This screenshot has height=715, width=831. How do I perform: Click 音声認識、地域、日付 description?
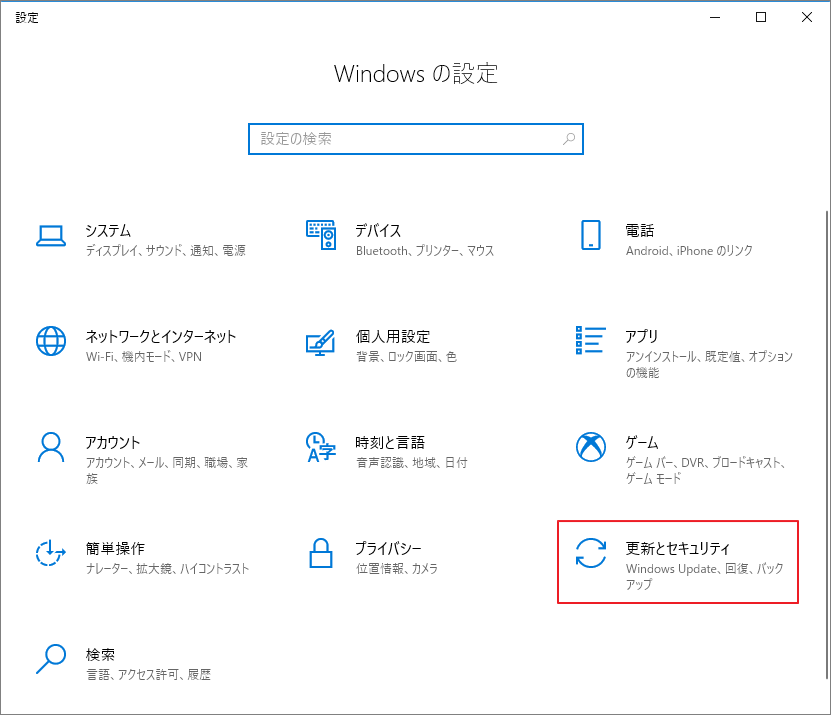(412, 463)
